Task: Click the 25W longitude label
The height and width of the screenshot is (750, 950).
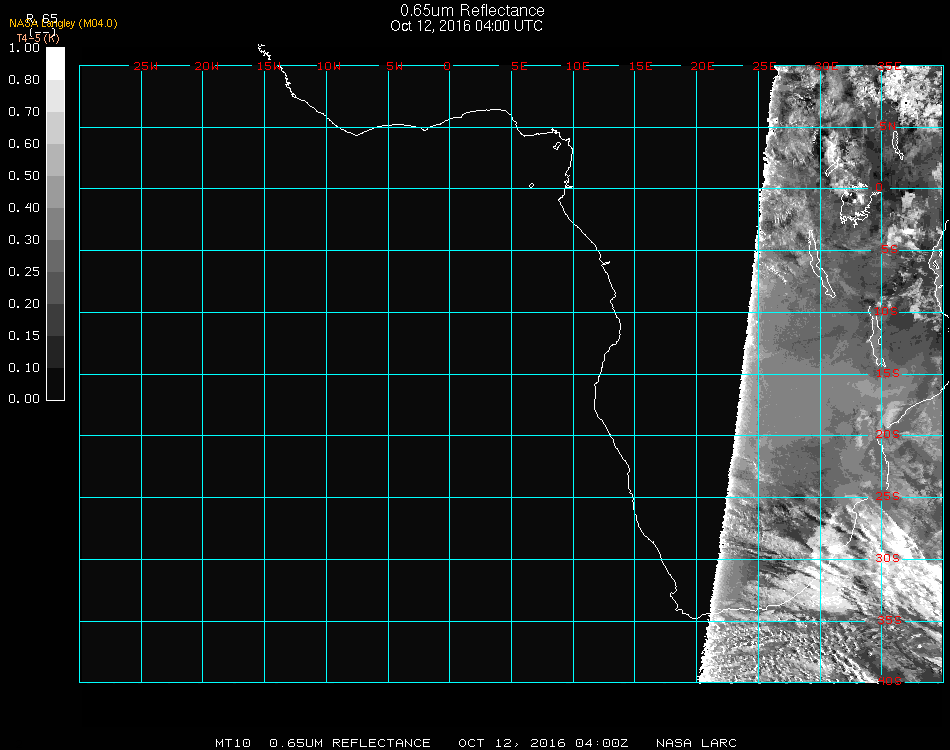Action: [x=146, y=67]
